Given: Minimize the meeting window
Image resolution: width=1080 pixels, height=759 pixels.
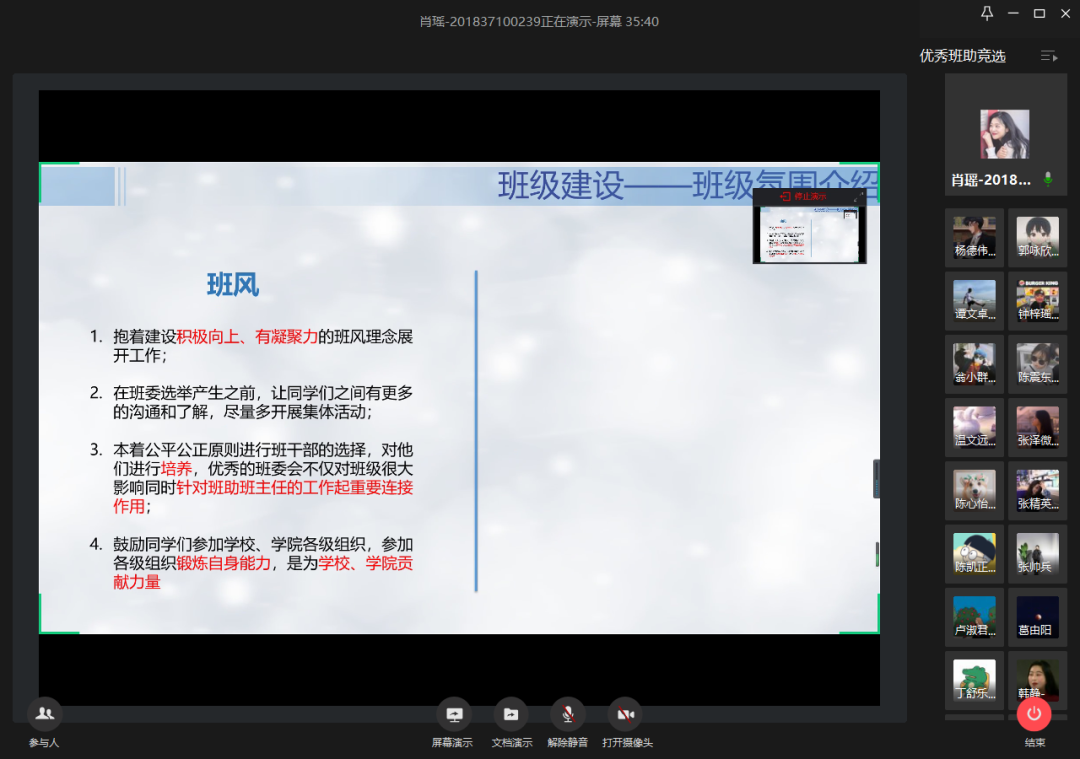Looking at the screenshot, I should click(x=1013, y=13).
